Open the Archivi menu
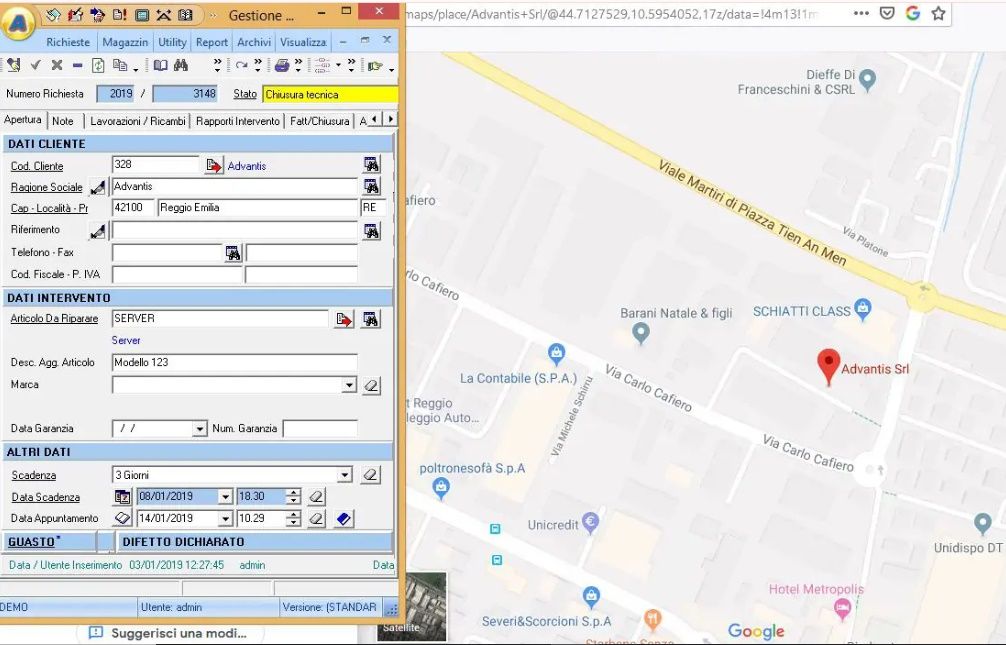Viewport: 1006px width, 645px height. click(x=254, y=42)
